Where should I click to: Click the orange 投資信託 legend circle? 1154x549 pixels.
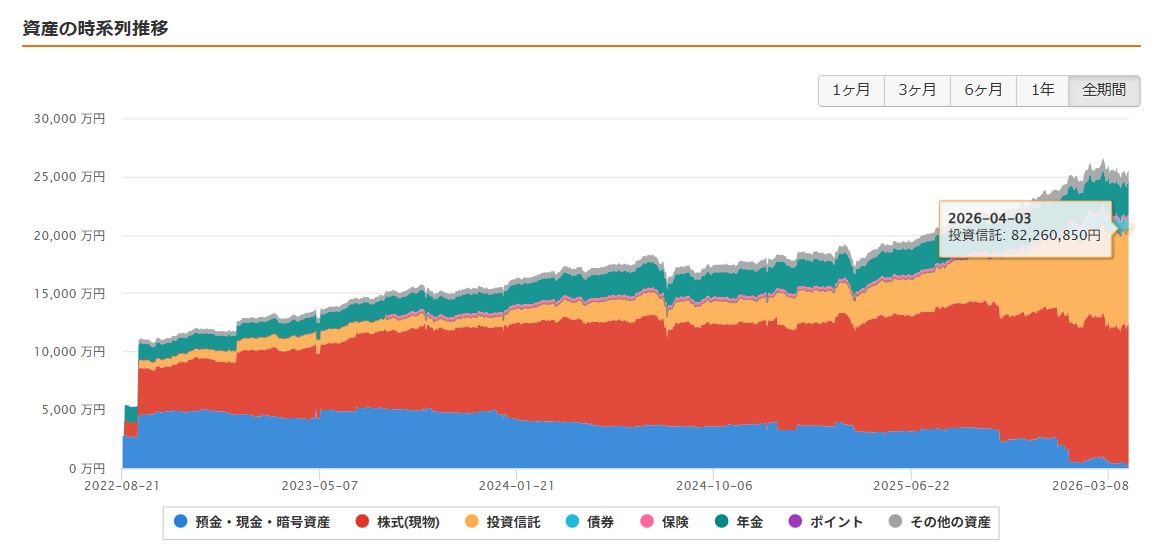click(x=472, y=522)
